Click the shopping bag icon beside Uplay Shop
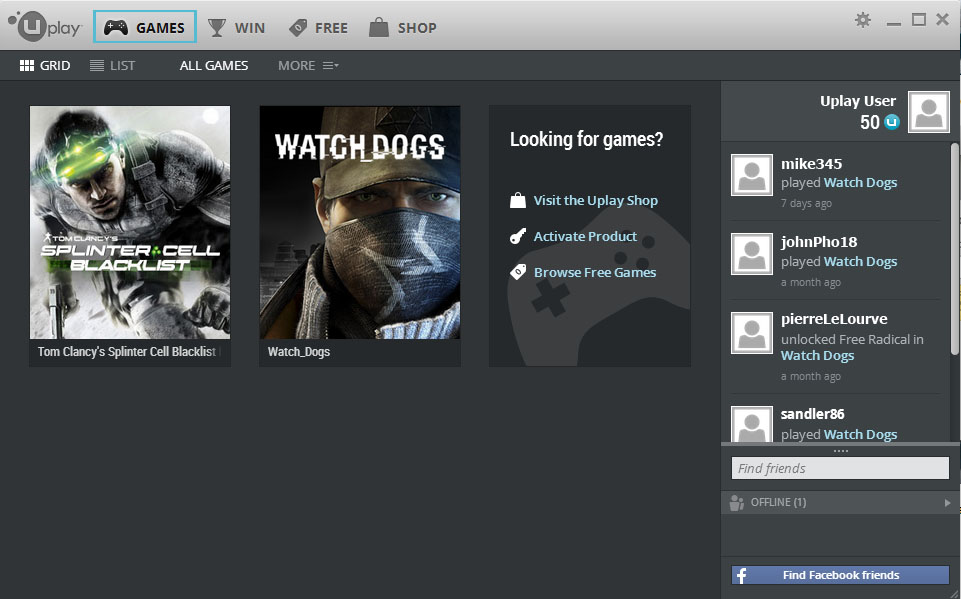This screenshot has height=599, width=961. coord(518,200)
